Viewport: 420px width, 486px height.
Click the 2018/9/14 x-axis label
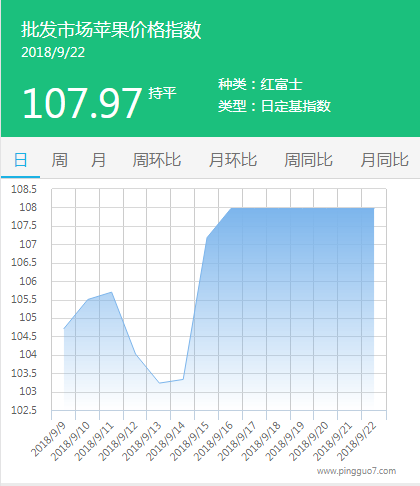pyautogui.click(x=166, y=441)
